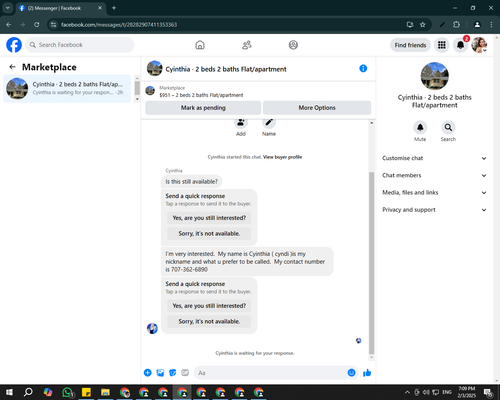
Task: Expand the Privacy and support section
Action: coord(434,210)
